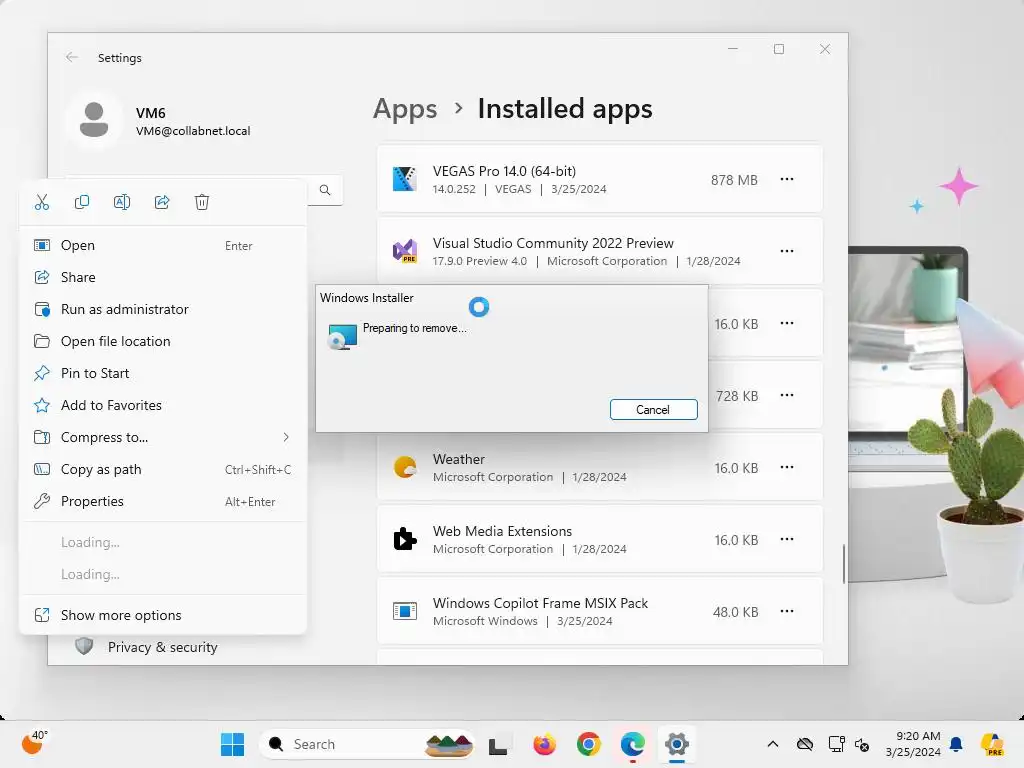Open more options for VEGAS Pro 14.0
This screenshot has height=768, width=1024.
click(787, 180)
